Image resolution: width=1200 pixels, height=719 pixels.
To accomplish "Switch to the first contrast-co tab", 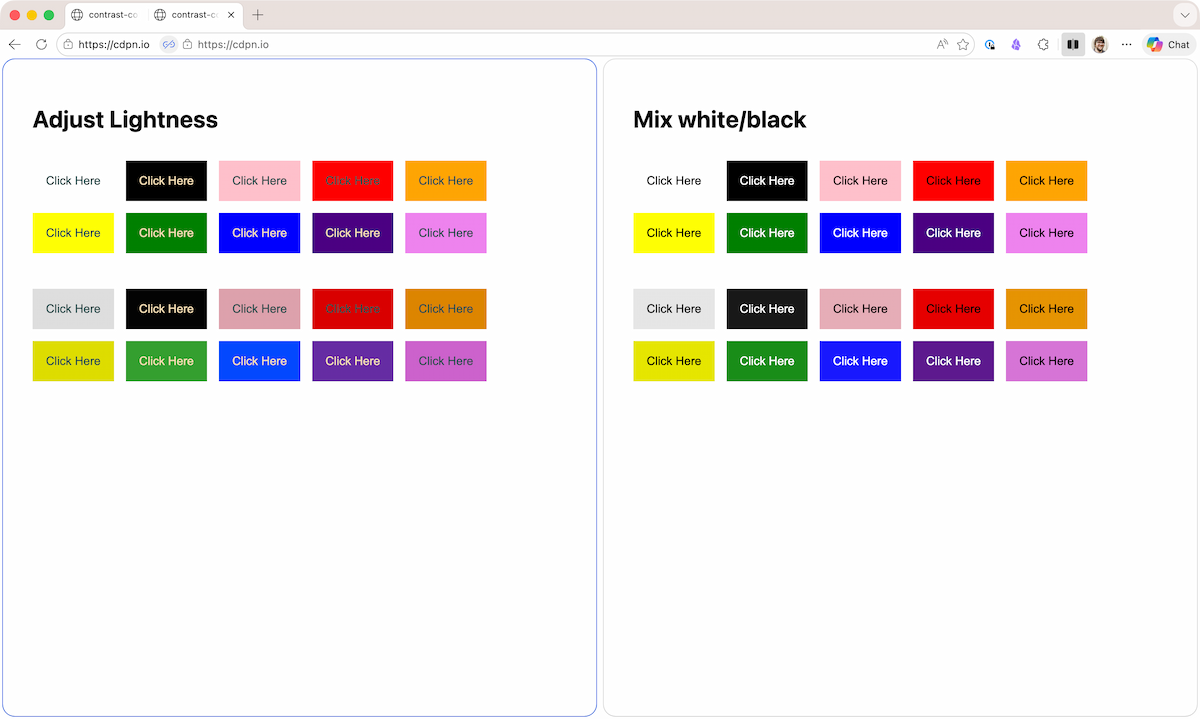I will pyautogui.click(x=105, y=15).
